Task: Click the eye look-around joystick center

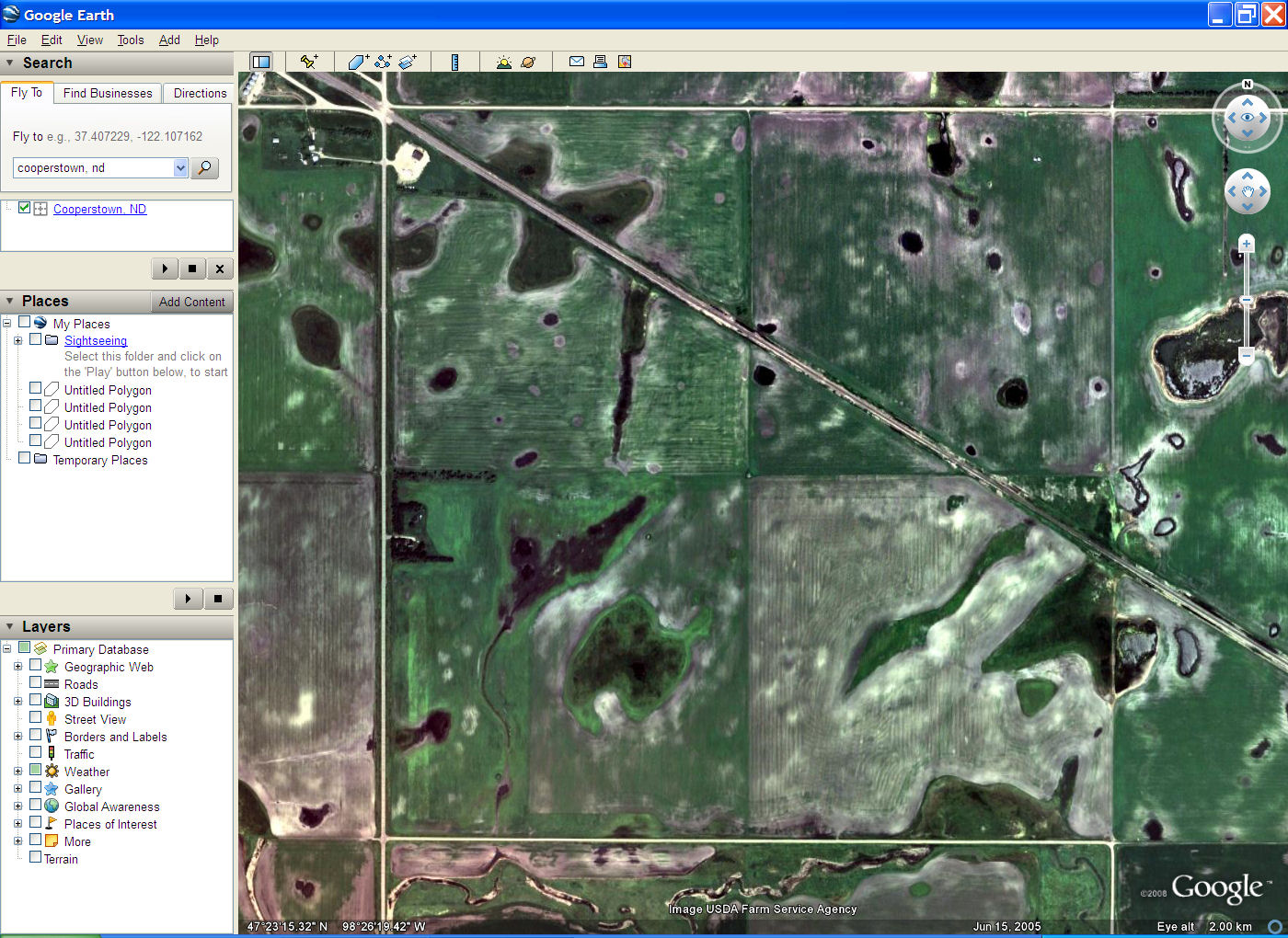Action: click(x=1248, y=117)
